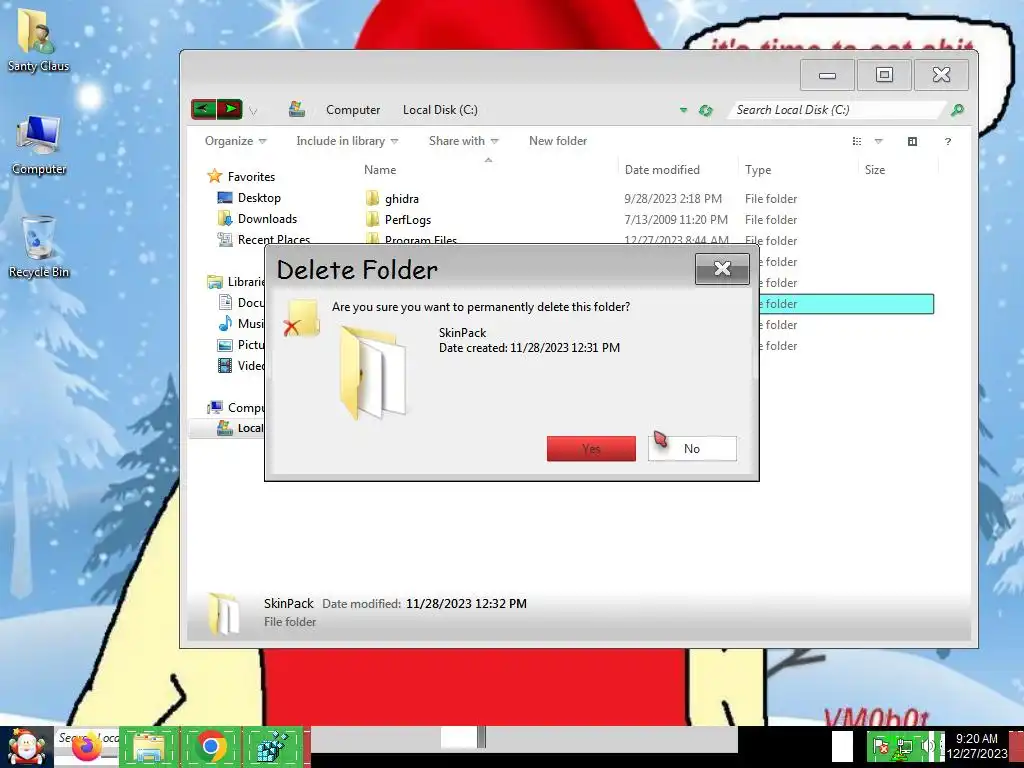Open the Santa start button
Viewport: 1024px width, 768px height.
[x=27, y=747]
